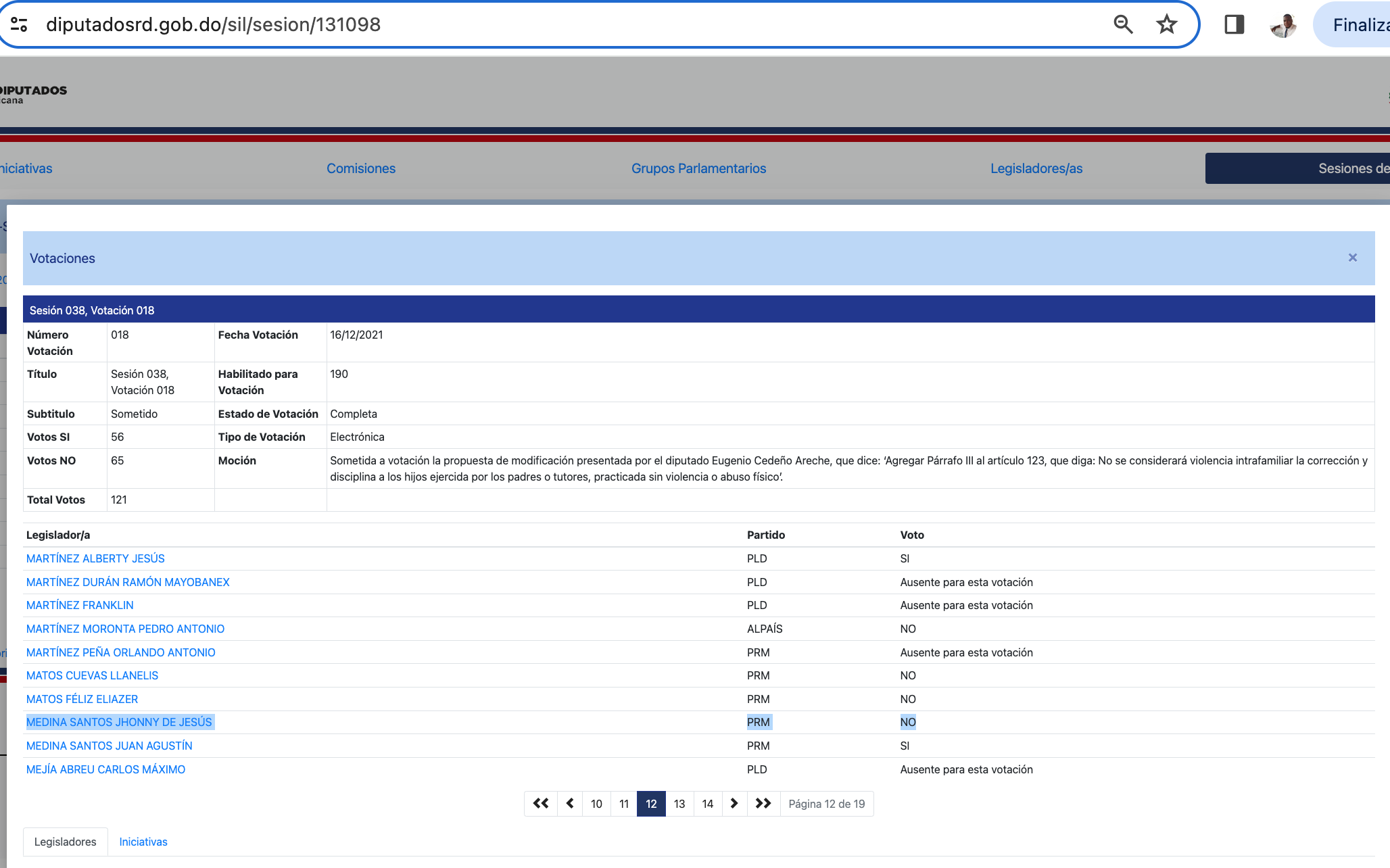This screenshot has width=1390, height=868.
Task: Click the Total Votos value 121
Action: 119,500
